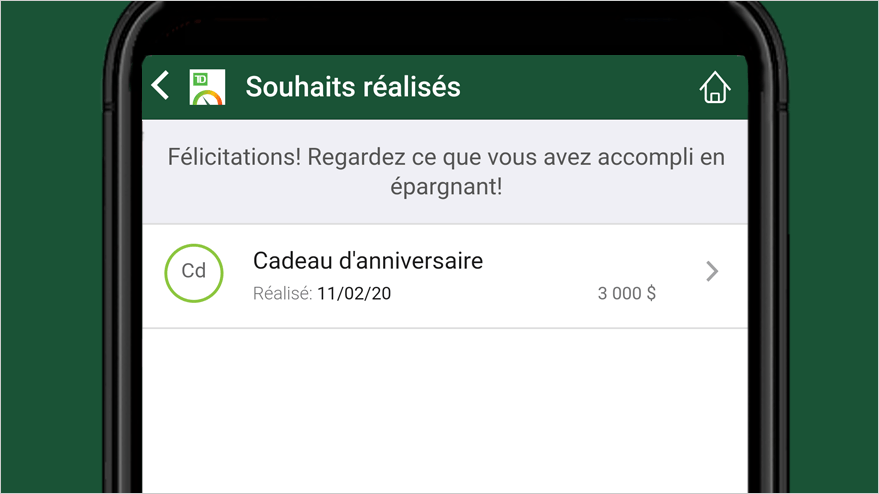Expand Cadeau d'anniversaire with right chevron
Image resolution: width=879 pixels, height=494 pixels.
[712, 271]
